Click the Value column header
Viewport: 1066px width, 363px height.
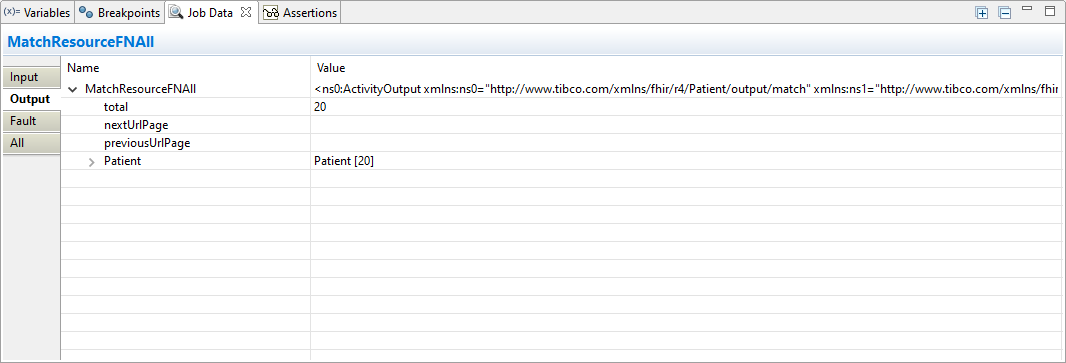pos(687,68)
